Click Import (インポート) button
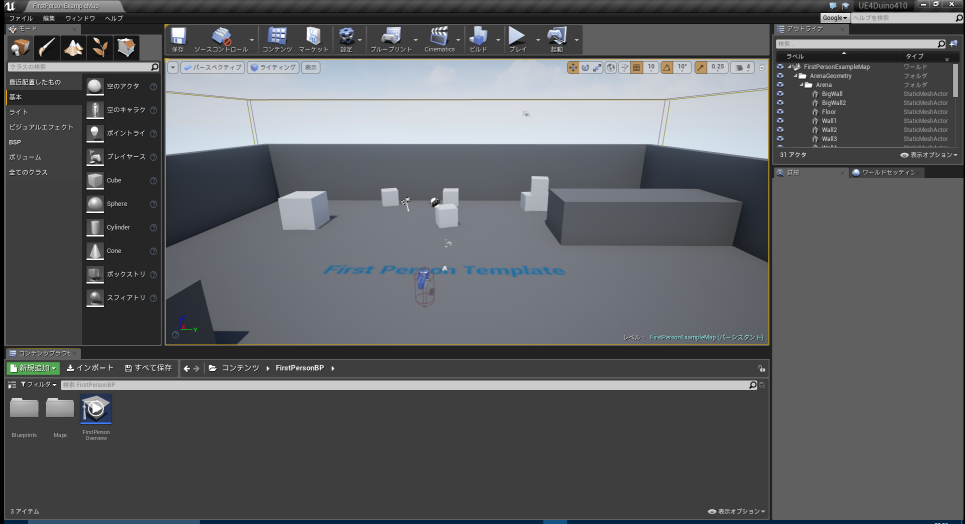The height and width of the screenshot is (524, 965). point(90,368)
